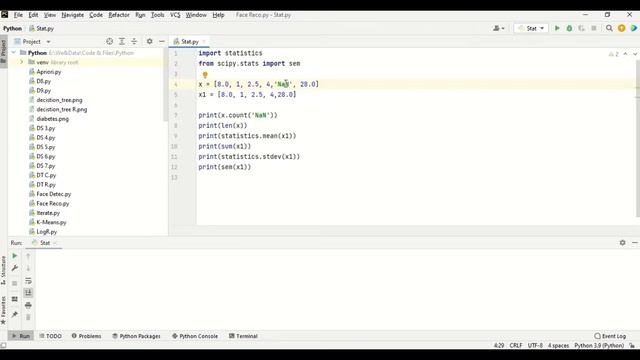
Task: Open Apriori.py in project tree
Action: pos(49,71)
